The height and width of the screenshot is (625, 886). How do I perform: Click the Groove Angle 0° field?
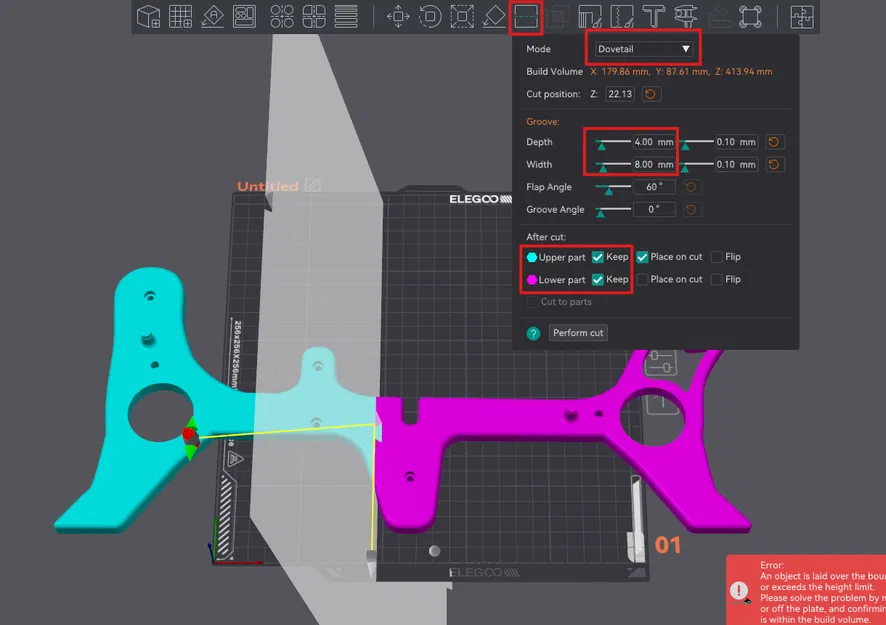click(x=653, y=210)
